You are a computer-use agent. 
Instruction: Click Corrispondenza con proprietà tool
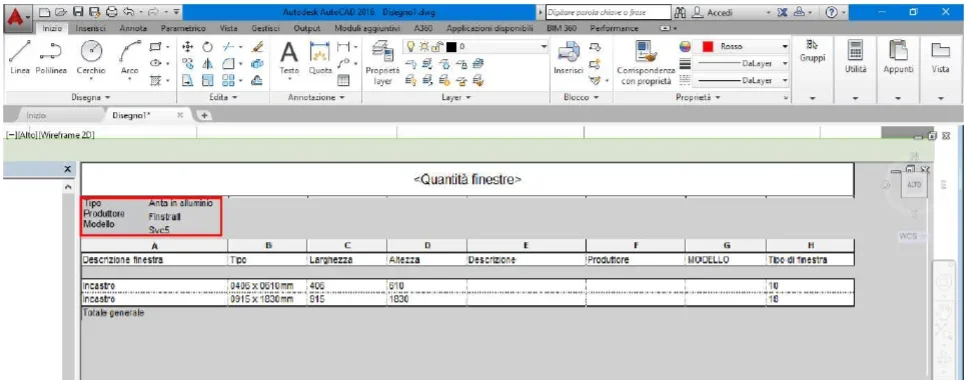tap(645, 63)
